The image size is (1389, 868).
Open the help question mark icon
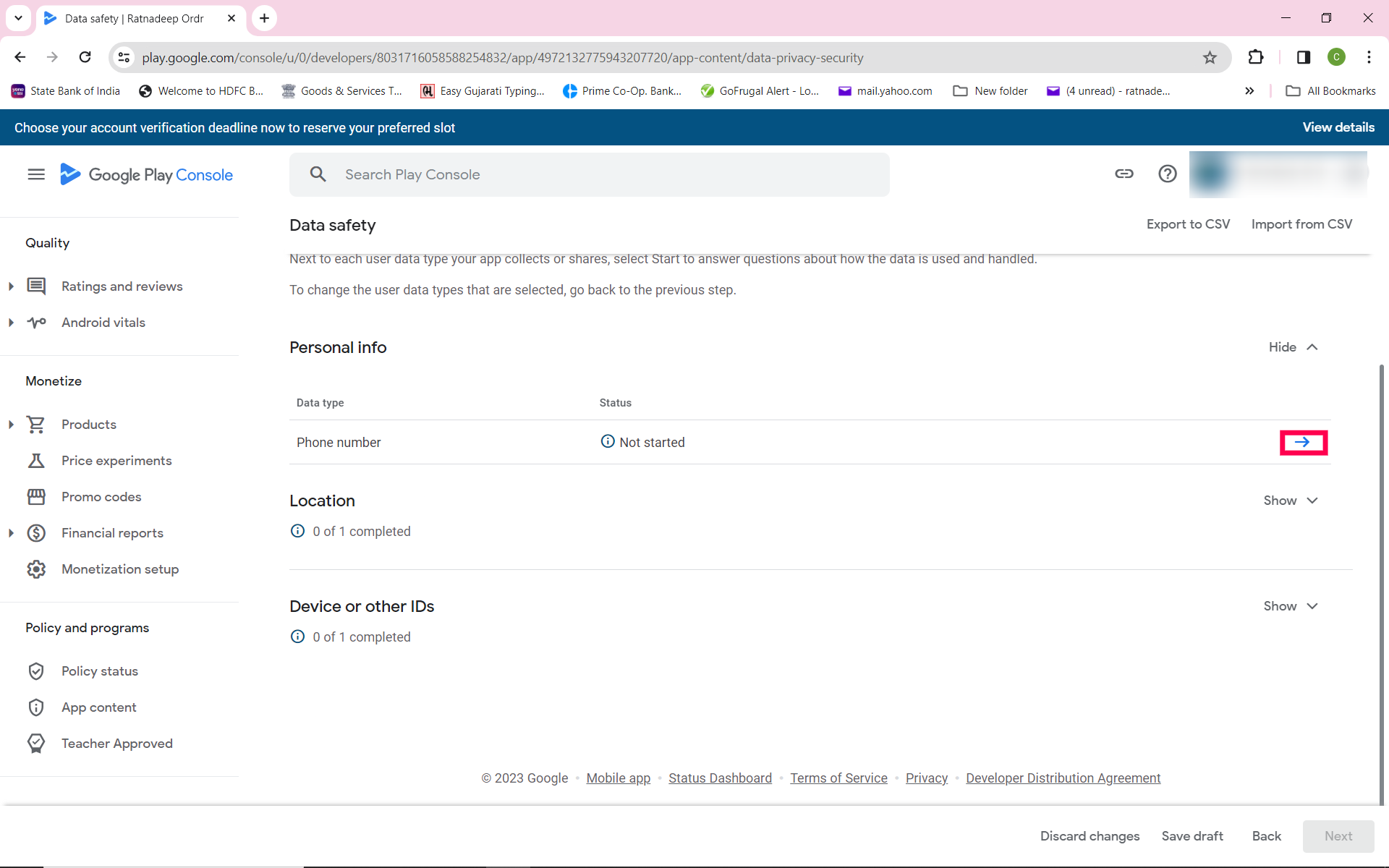point(1167,174)
